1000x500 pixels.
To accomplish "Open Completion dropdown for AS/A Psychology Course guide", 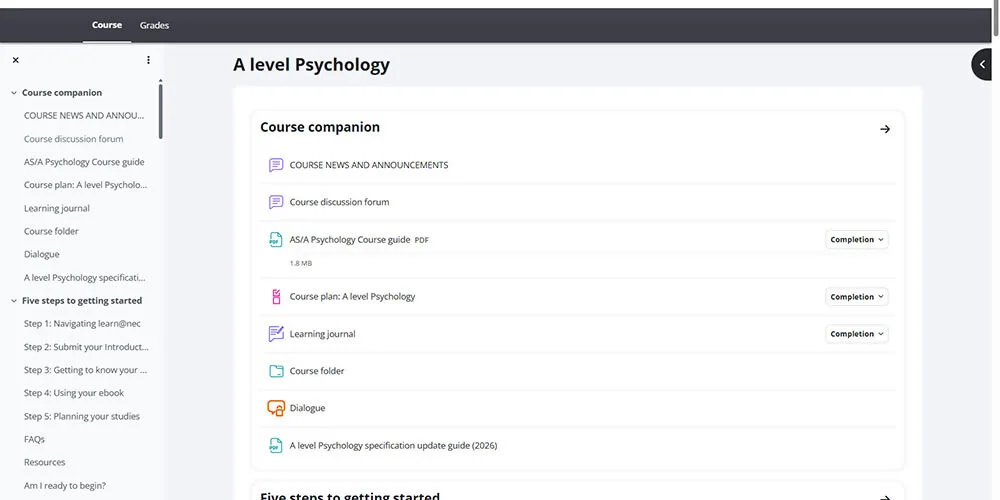I will tap(857, 240).
